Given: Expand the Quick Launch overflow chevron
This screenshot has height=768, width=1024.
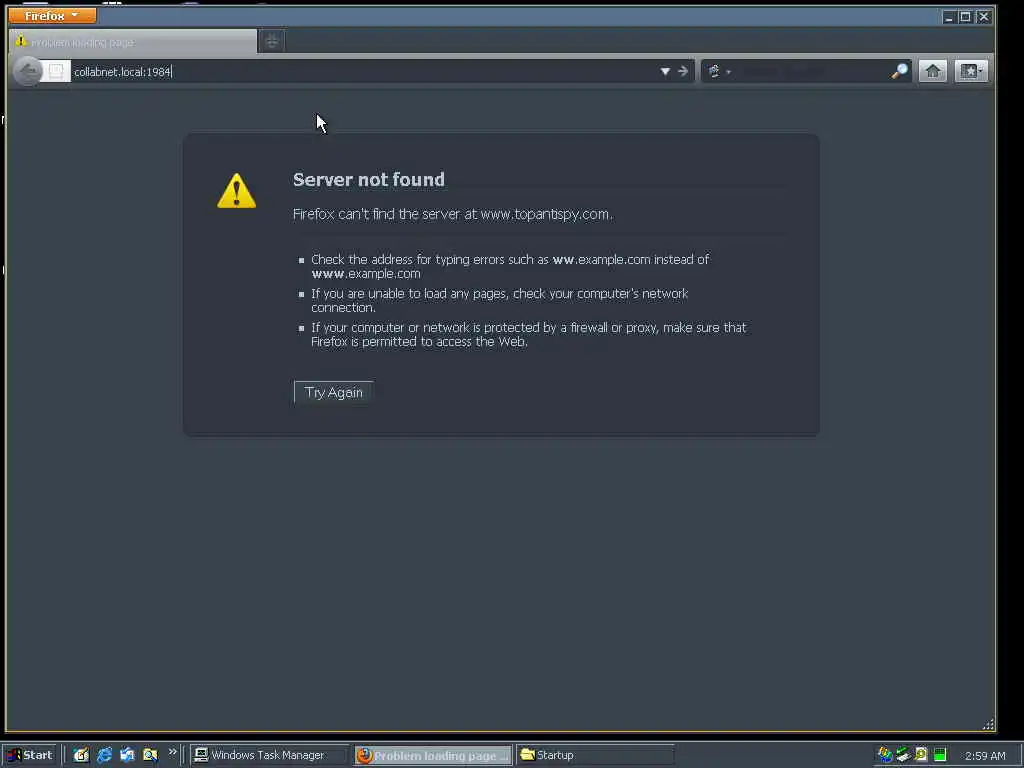Looking at the screenshot, I should pos(172,752).
